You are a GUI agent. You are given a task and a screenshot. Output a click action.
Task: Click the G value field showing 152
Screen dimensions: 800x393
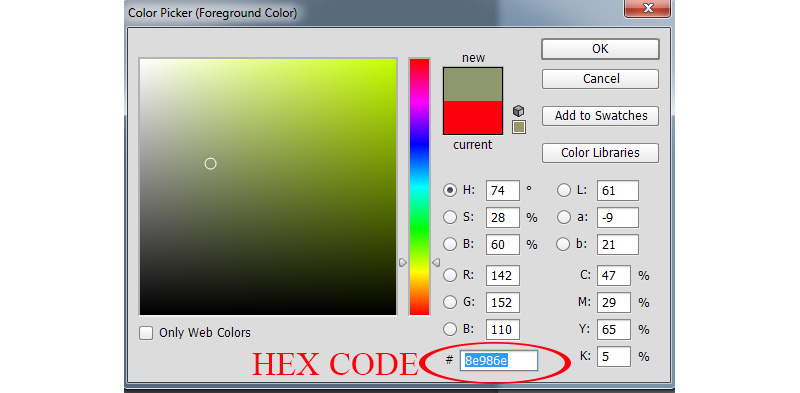coord(503,303)
